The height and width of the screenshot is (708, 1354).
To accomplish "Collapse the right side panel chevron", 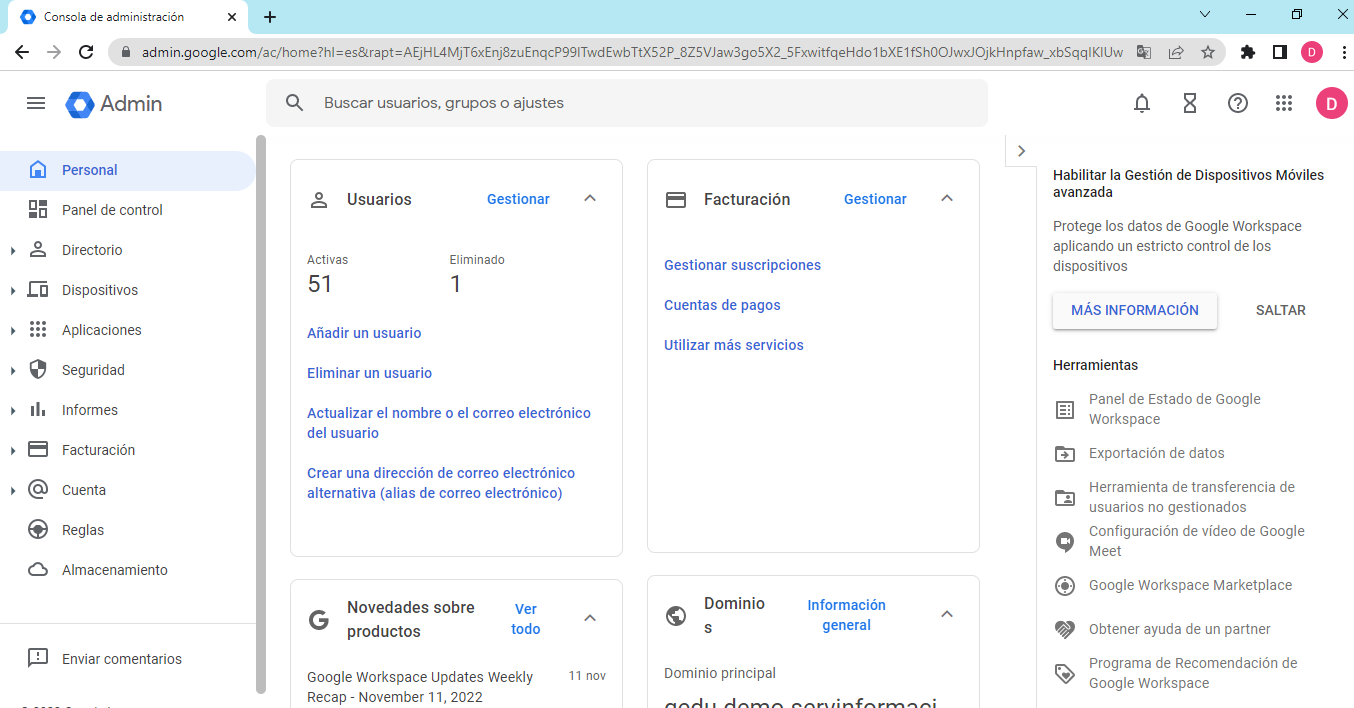I will tap(1021, 151).
